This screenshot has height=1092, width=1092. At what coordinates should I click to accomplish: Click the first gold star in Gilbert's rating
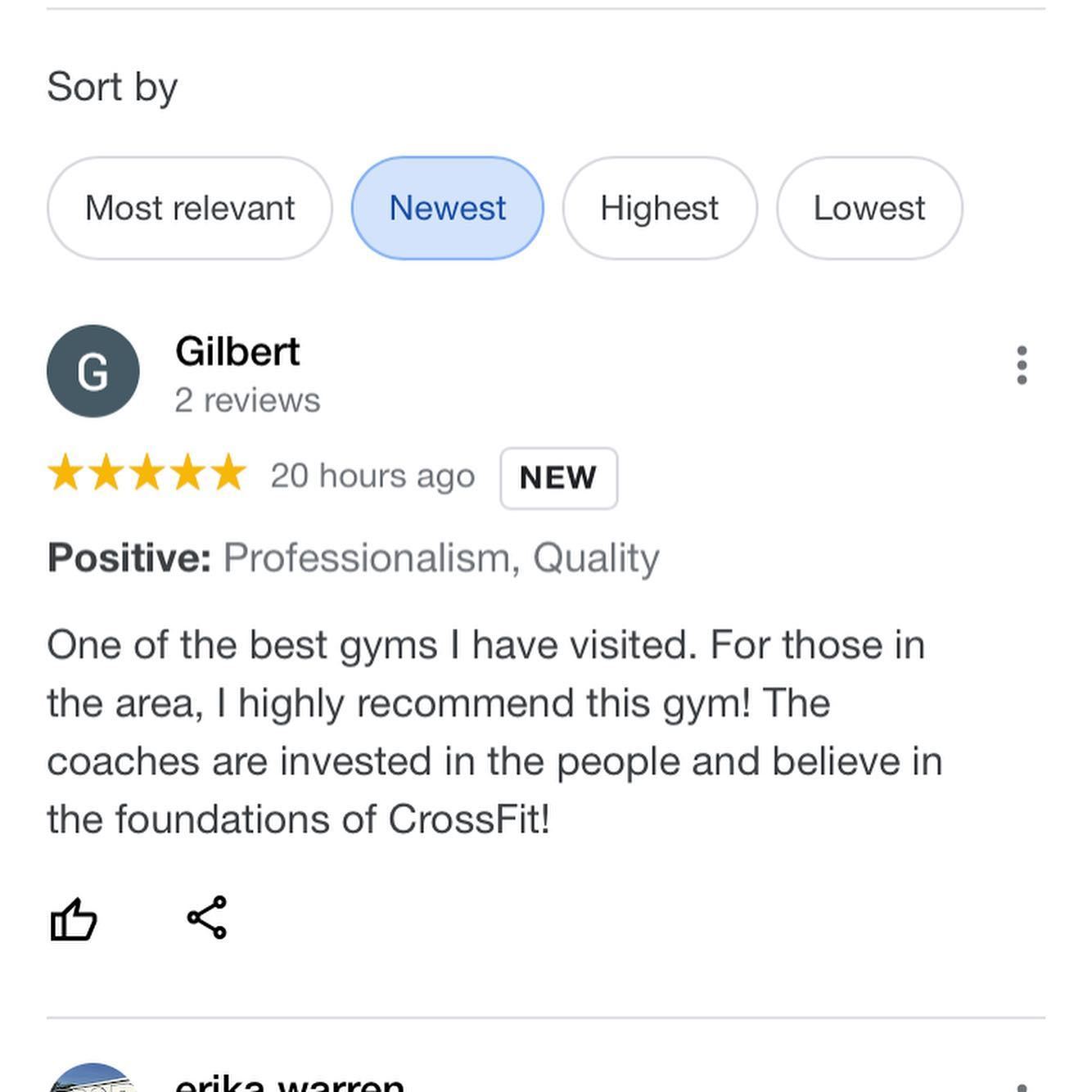point(65,474)
